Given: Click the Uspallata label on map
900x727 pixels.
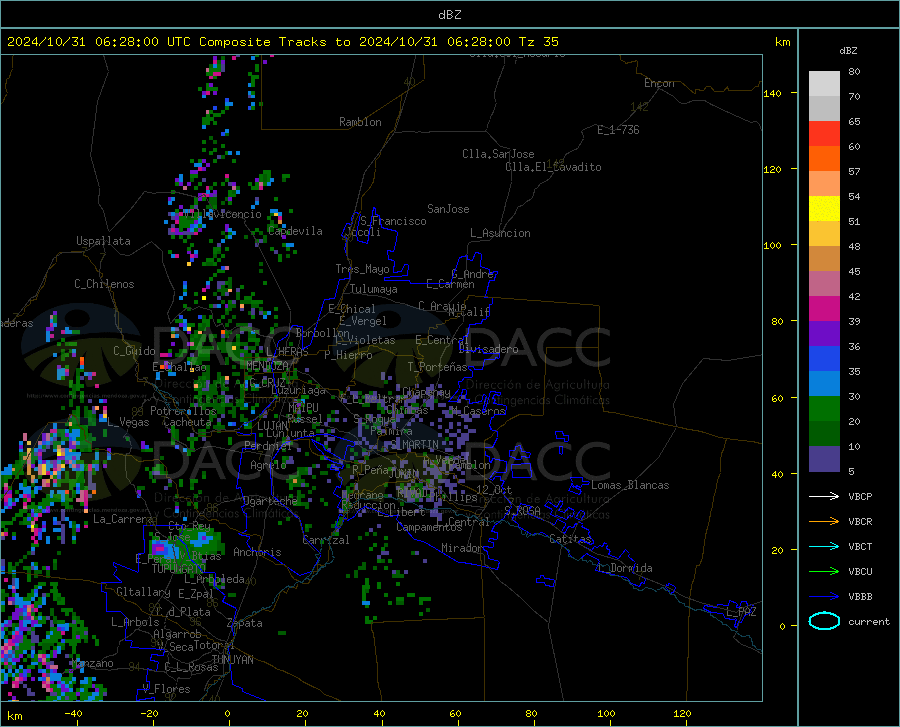Looking at the screenshot, I should (x=103, y=241).
